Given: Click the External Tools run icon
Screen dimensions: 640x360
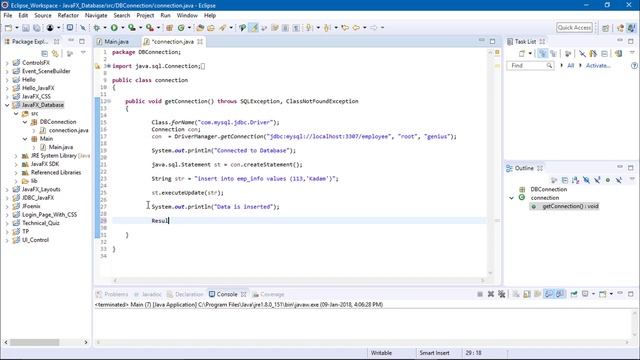Looking at the screenshot, I should click(x=150, y=28).
